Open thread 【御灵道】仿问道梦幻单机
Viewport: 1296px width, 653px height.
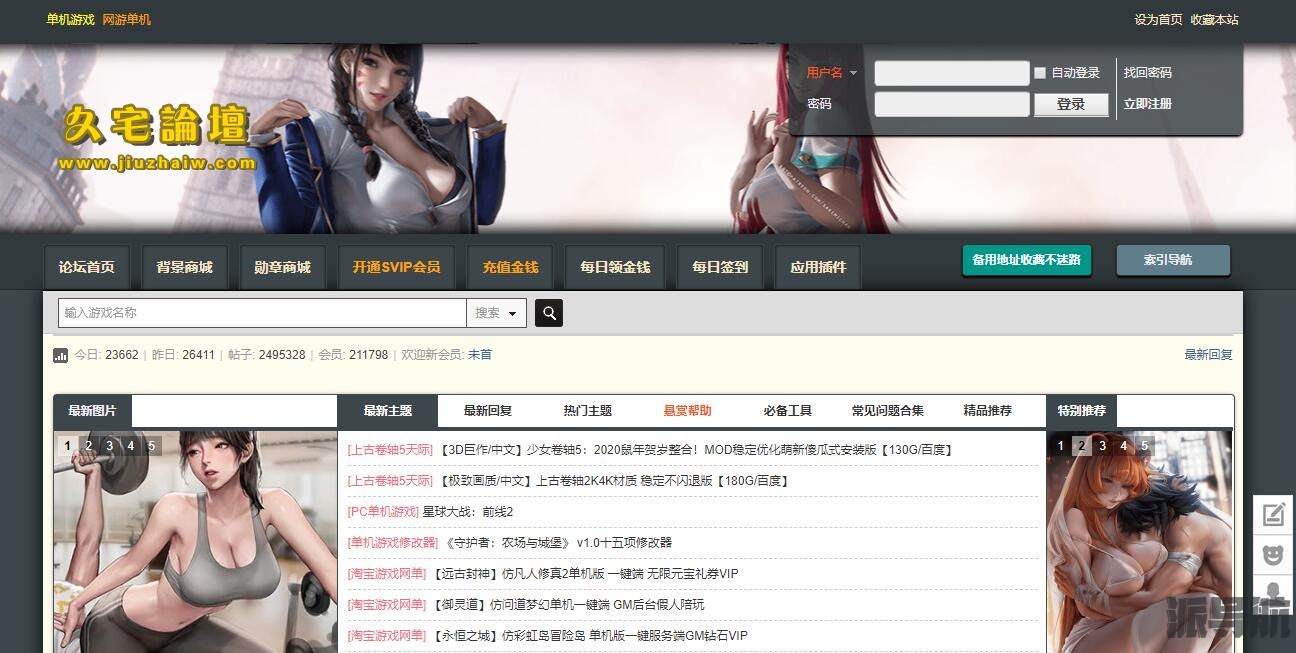567,605
